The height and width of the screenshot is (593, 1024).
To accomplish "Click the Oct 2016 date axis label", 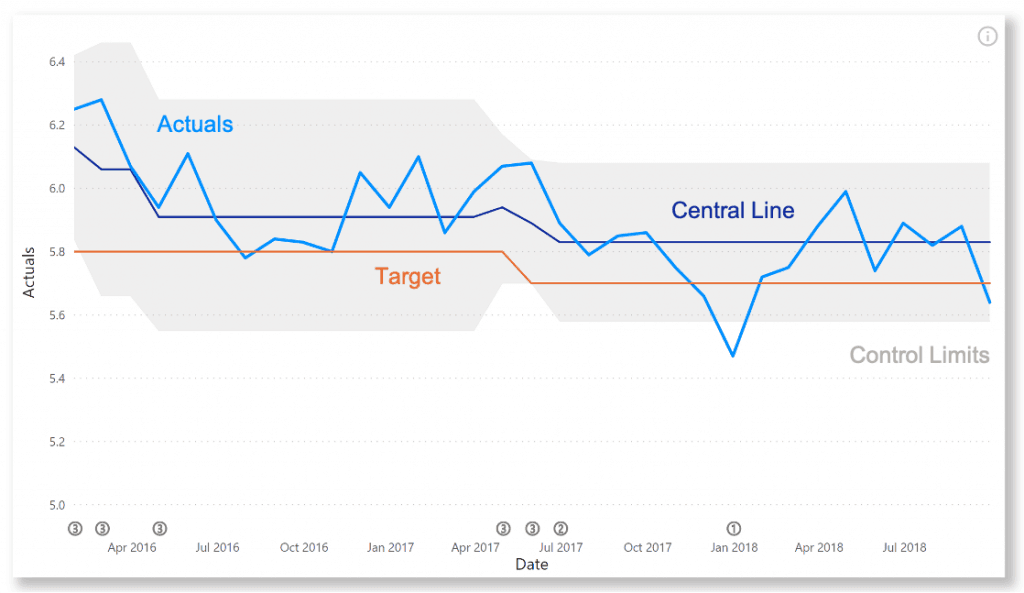I will point(304,547).
